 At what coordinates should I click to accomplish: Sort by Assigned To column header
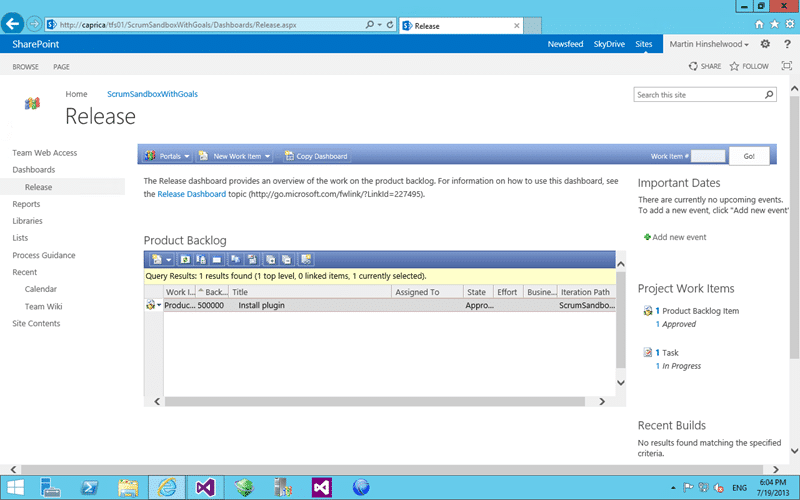427,292
